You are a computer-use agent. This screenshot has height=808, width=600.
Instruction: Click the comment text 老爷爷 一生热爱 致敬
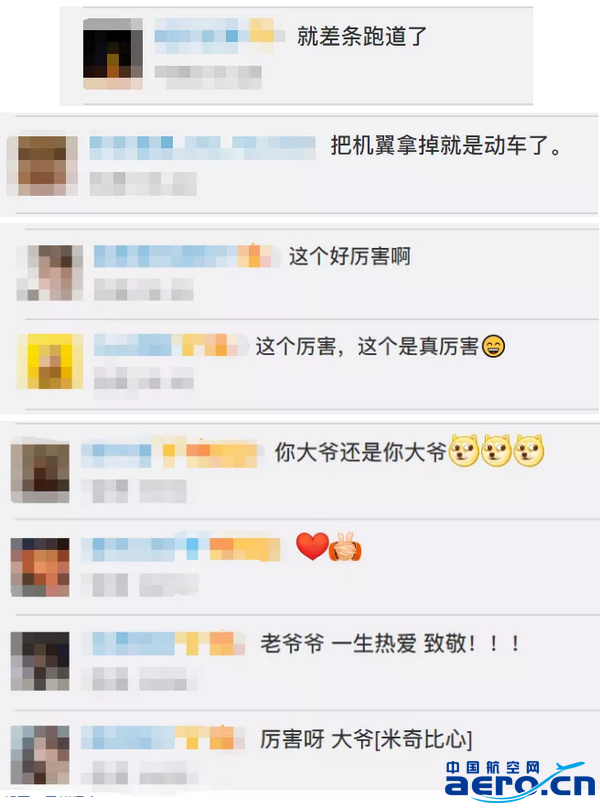coord(390,644)
